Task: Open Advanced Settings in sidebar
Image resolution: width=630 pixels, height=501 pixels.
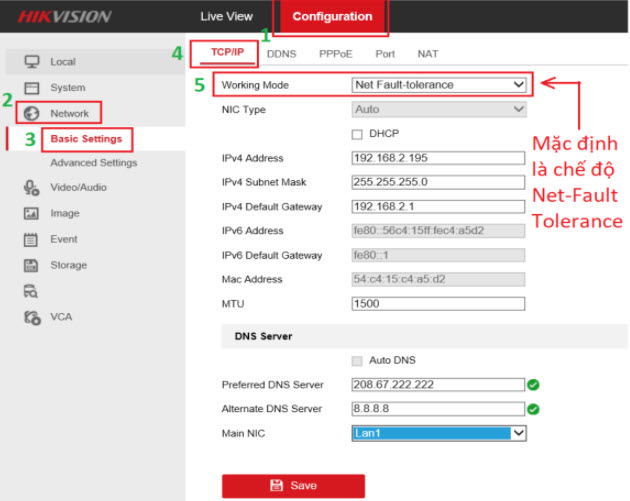Action: coord(94,163)
